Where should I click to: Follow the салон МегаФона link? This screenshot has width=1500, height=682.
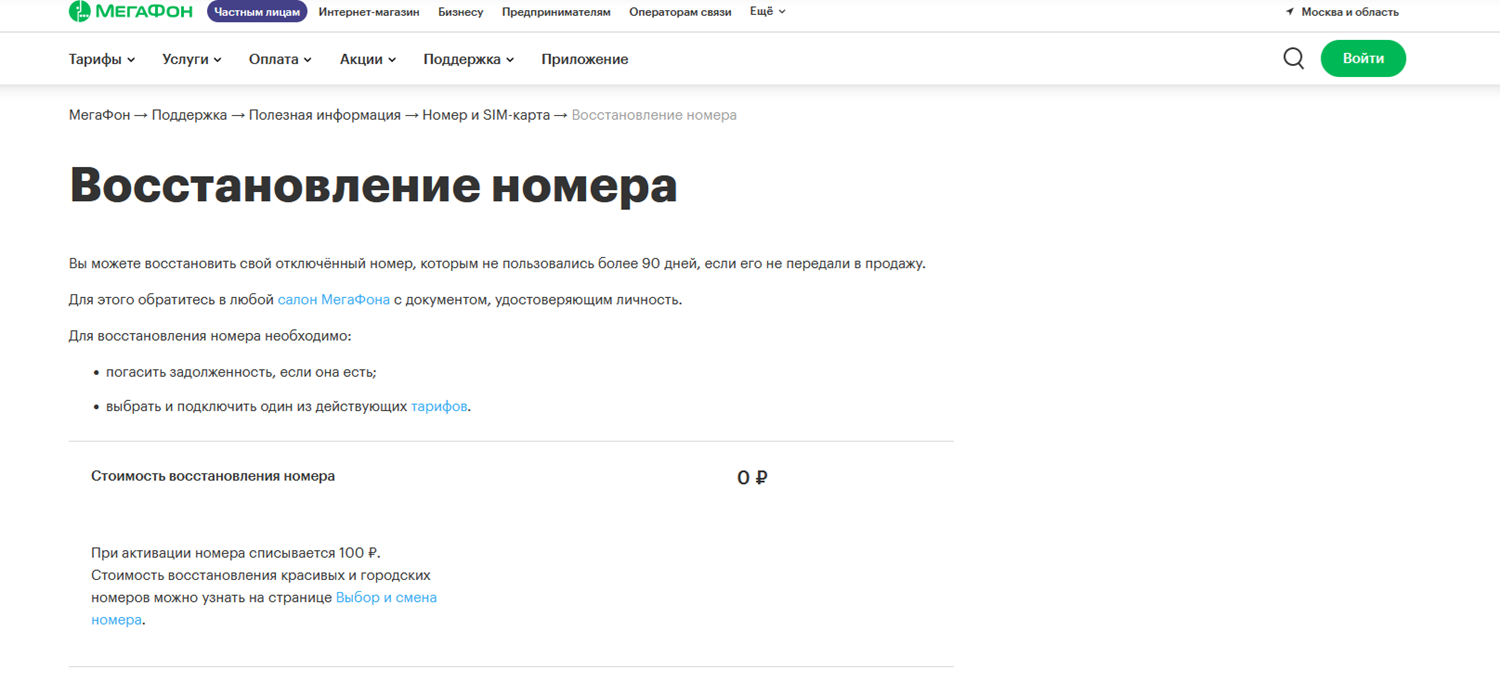(334, 299)
